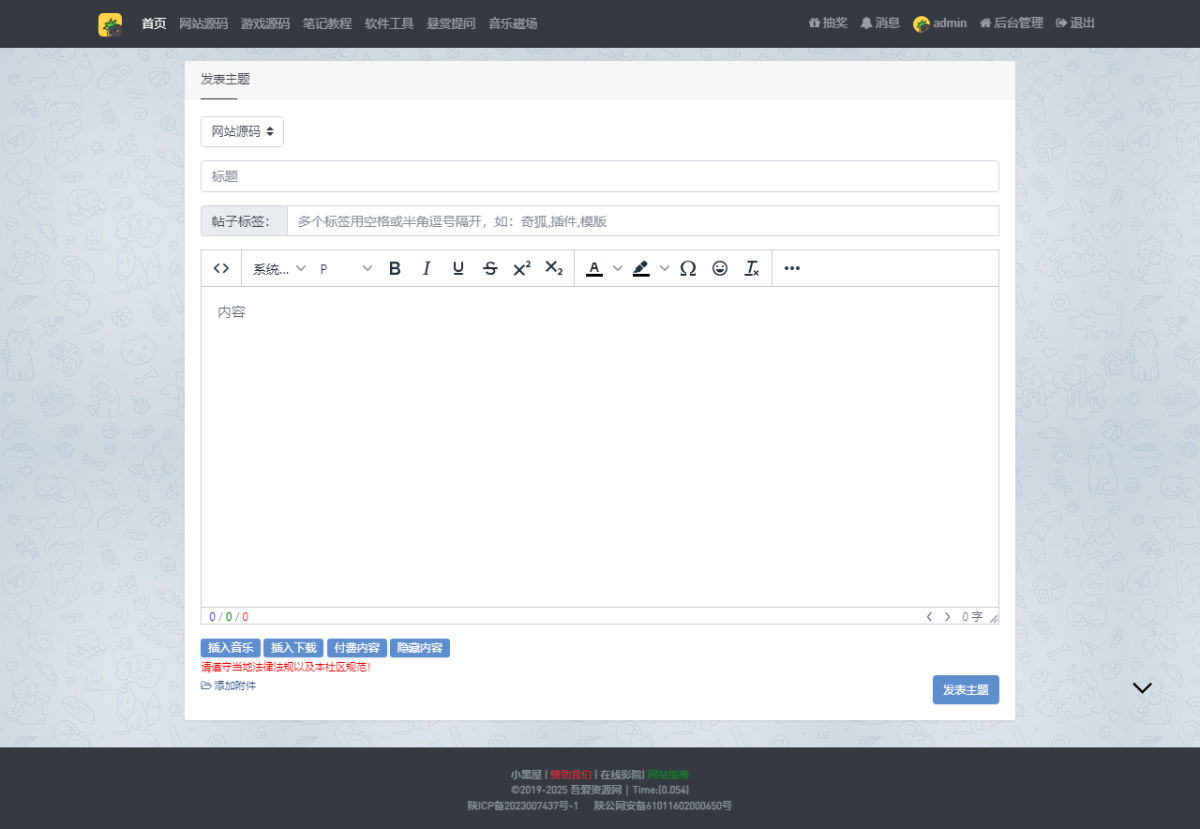Viewport: 1200px width, 829px height.
Task: Open the emoji picker
Action: [720, 268]
